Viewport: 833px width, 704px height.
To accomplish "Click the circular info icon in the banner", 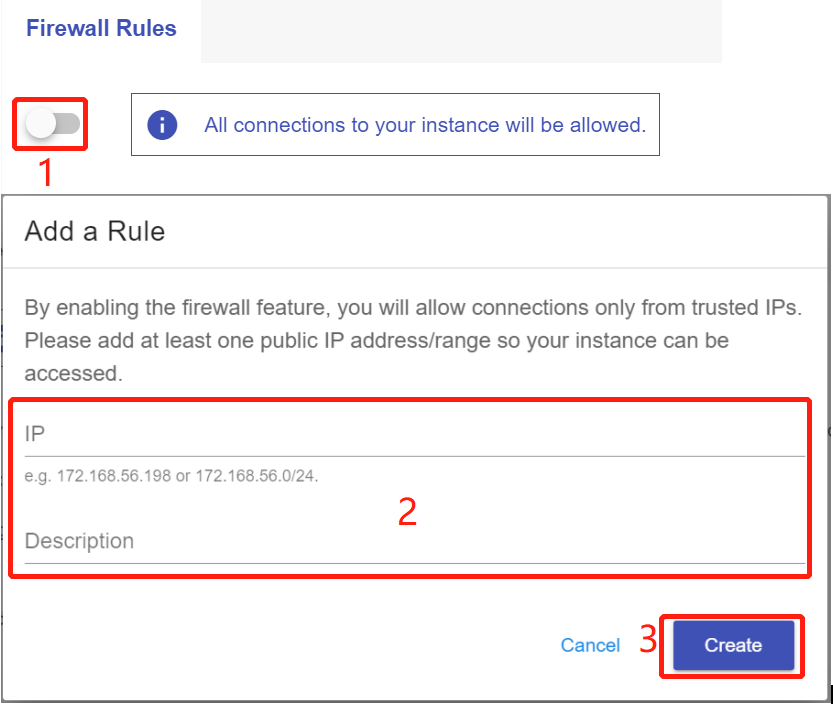I will (163, 125).
